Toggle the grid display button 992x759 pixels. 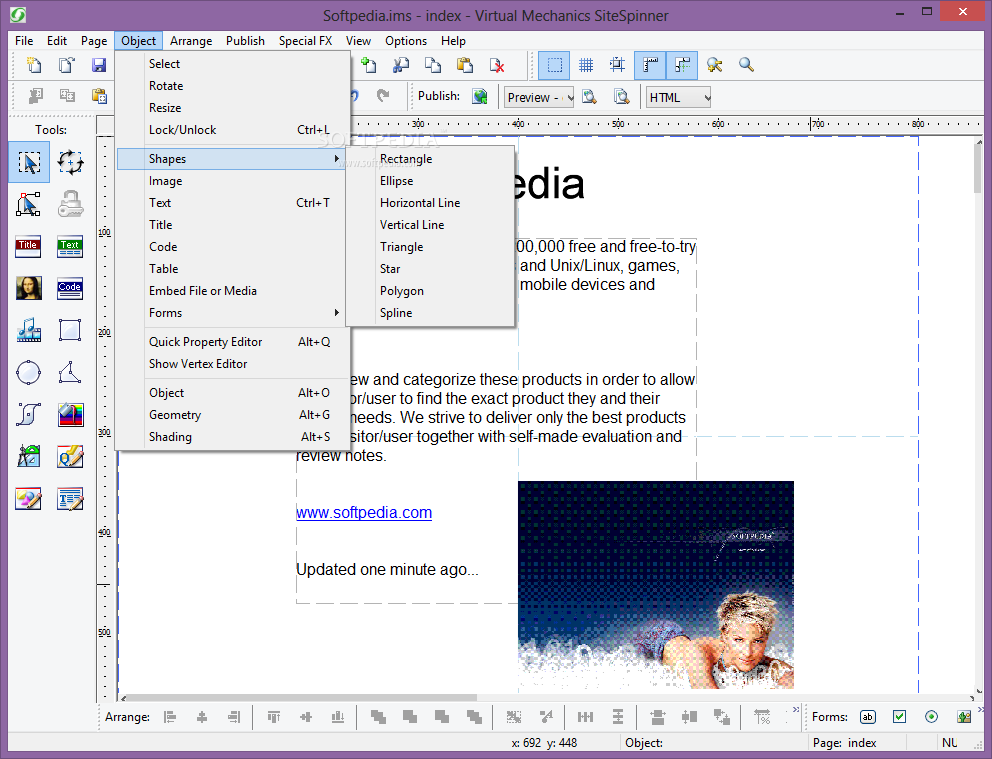point(586,65)
